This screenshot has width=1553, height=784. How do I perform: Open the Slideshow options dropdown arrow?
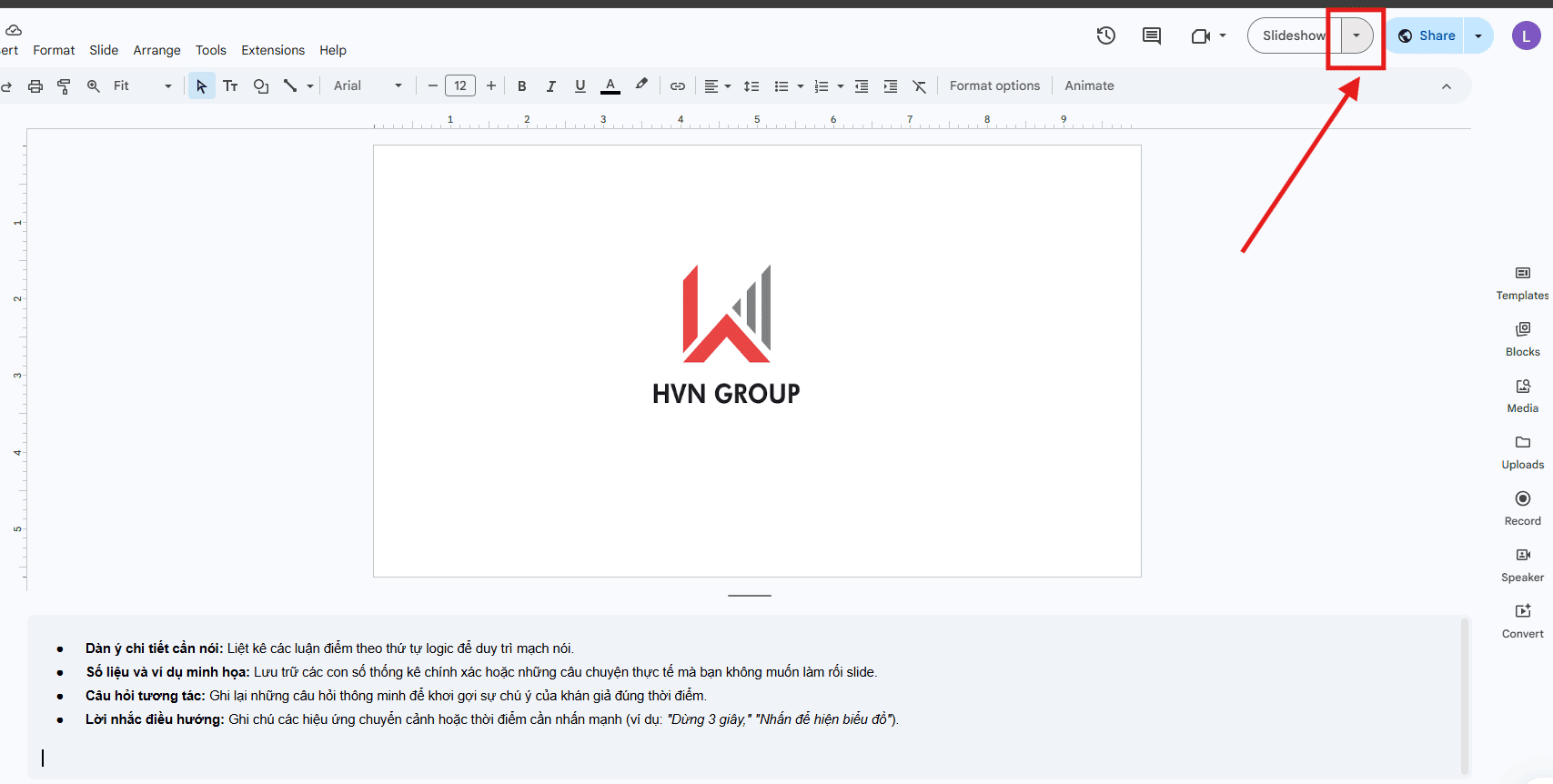coord(1356,35)
